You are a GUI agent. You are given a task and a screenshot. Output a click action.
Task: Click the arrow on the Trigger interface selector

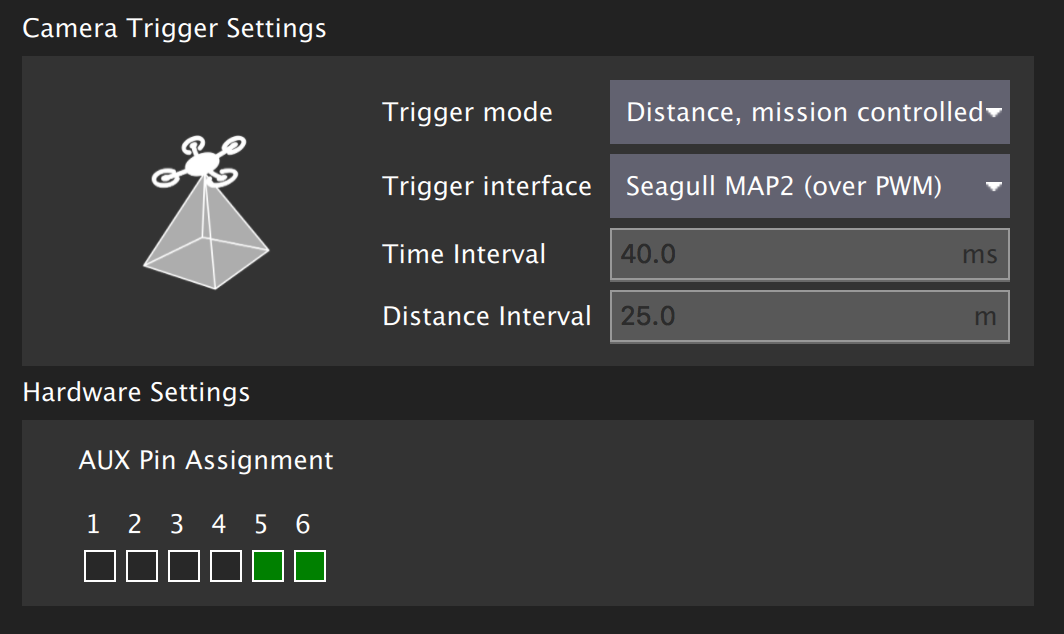992,186
